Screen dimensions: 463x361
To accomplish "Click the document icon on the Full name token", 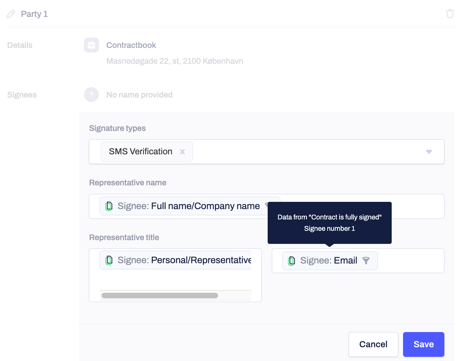I will pos(109,206).
